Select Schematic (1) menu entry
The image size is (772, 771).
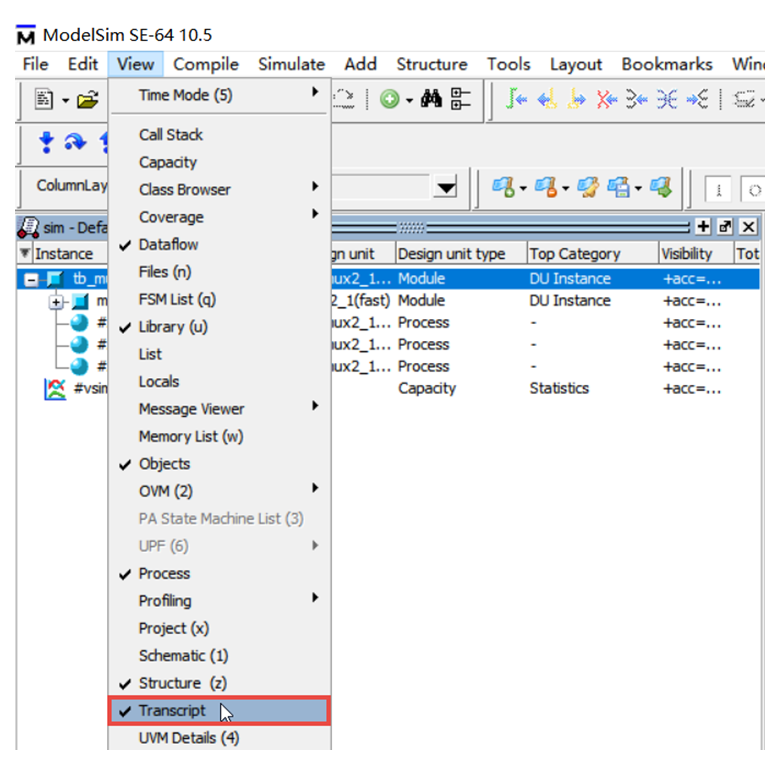coord(220,656)
